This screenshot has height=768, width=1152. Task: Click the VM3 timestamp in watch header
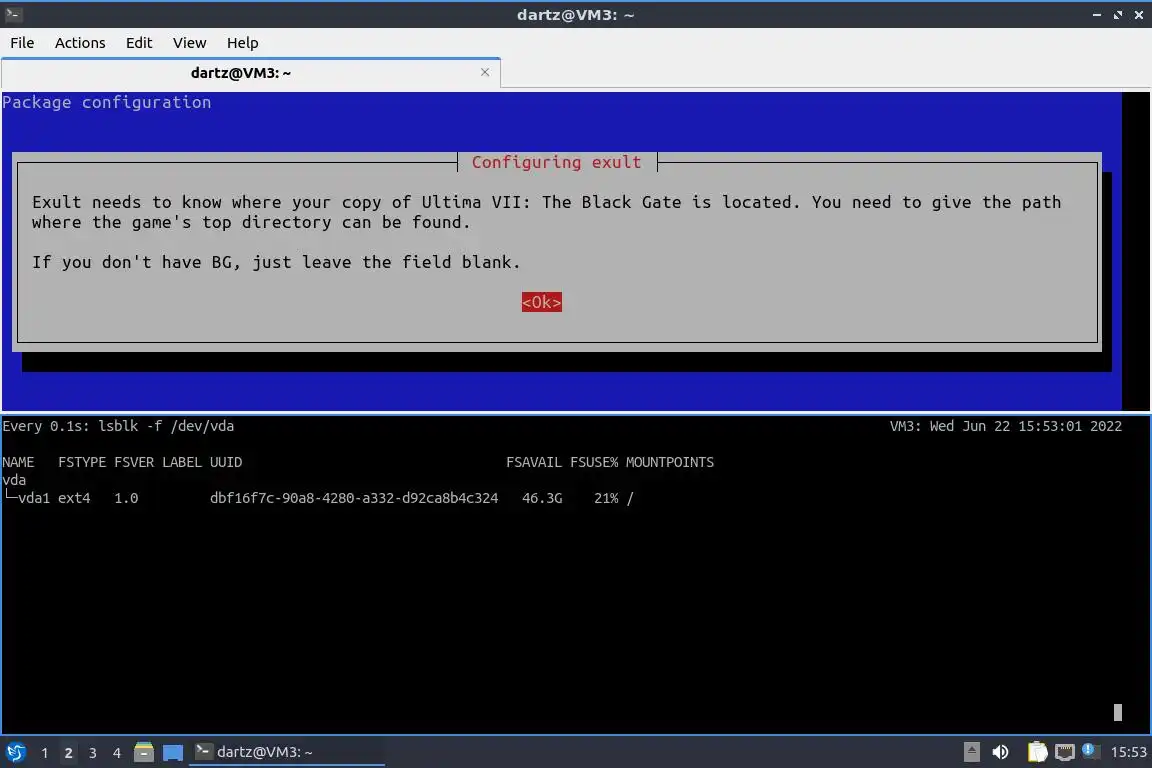coord(1006,426)
